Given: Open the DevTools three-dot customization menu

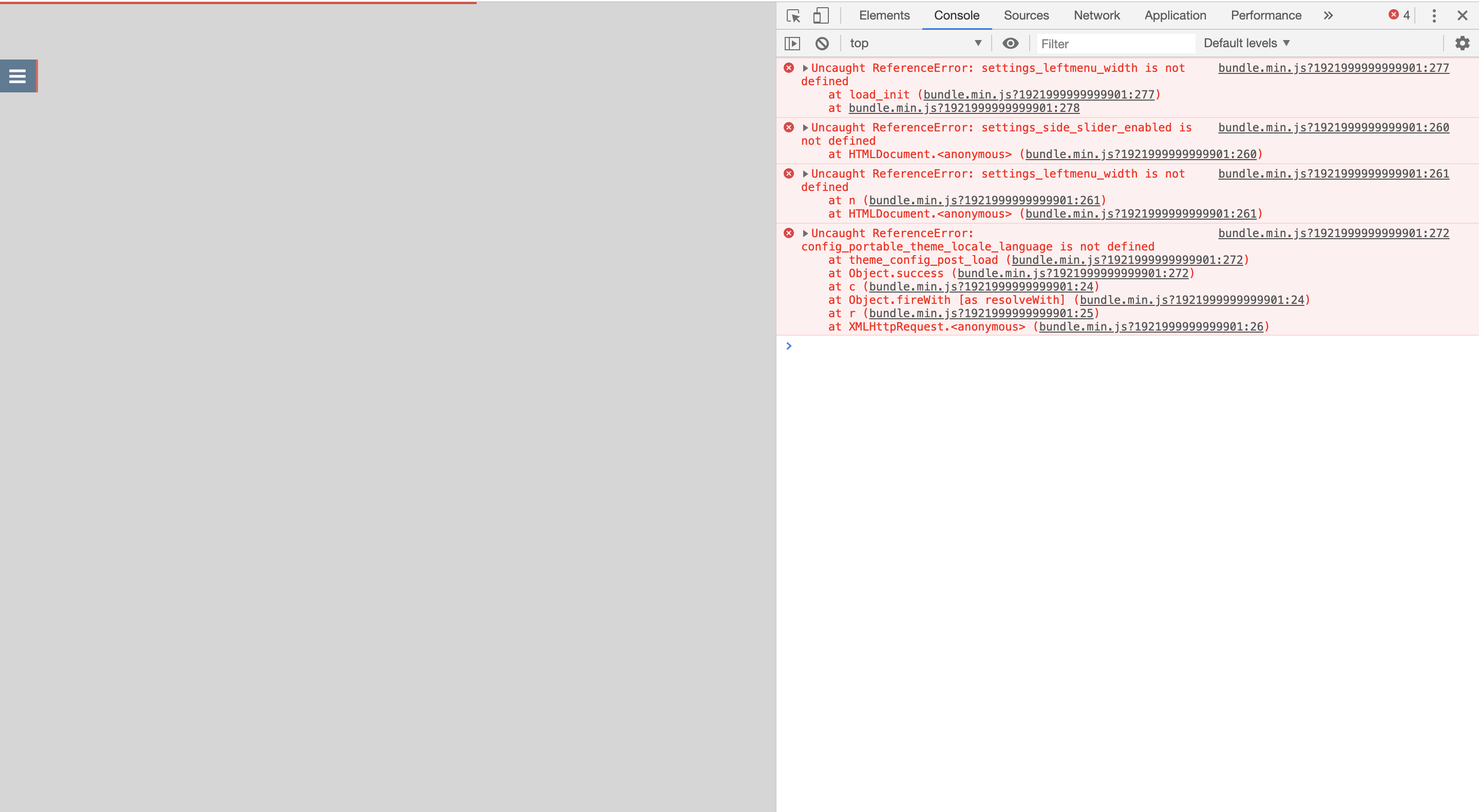Looking at the screenshot, I should [1434, 16].
